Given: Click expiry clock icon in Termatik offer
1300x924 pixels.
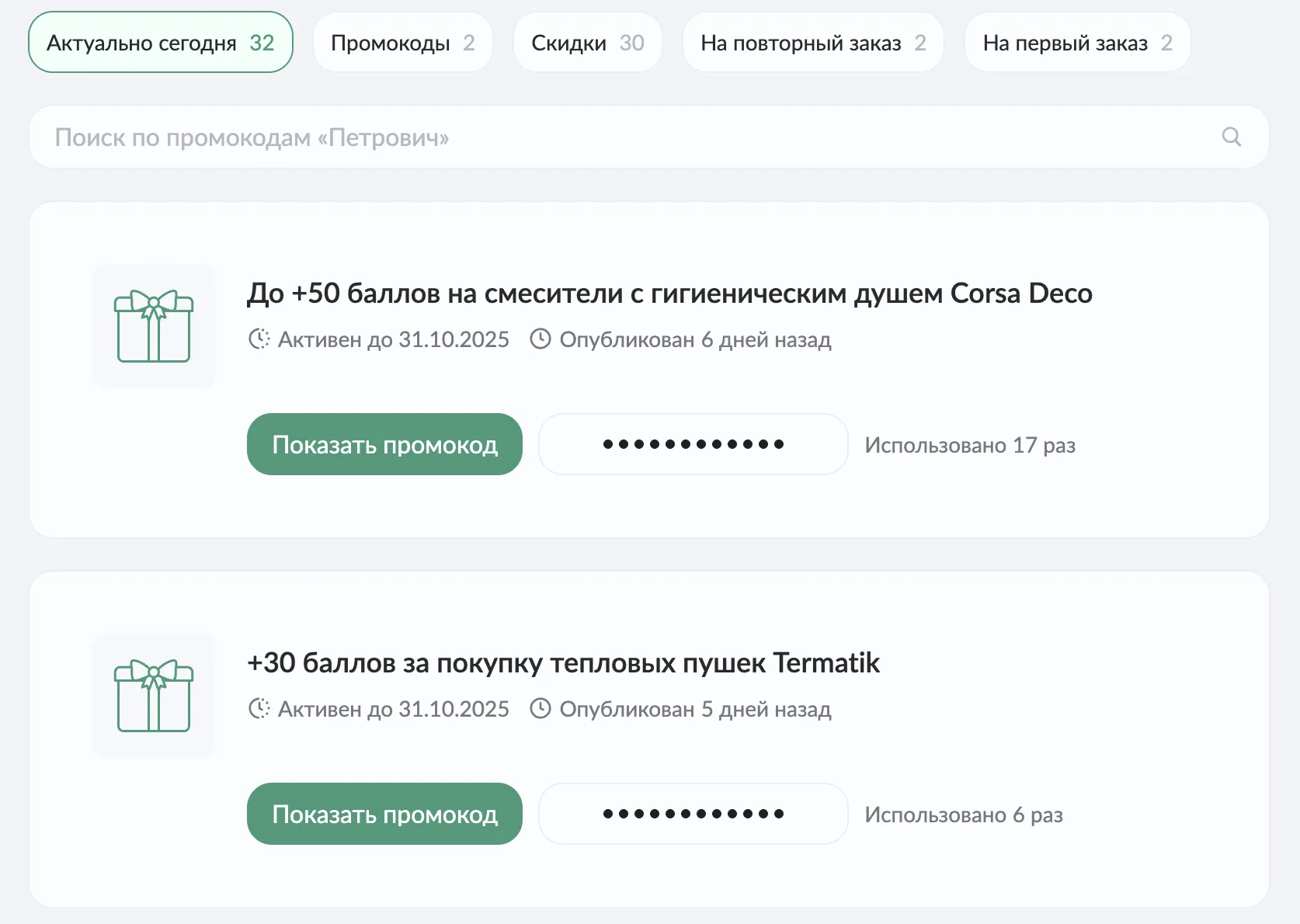Looking at the screenshot, I should [x=259, y=709].
